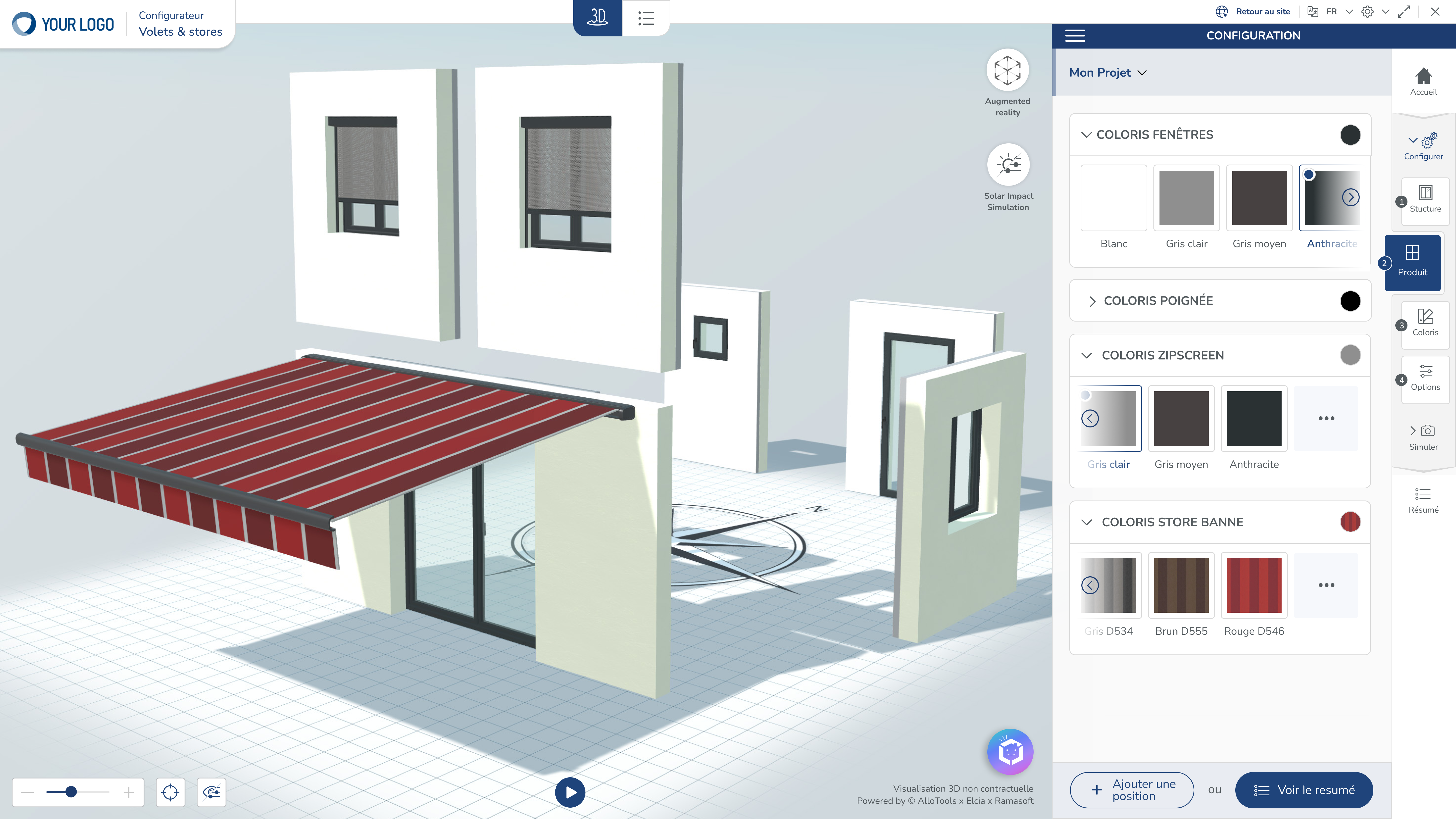Open the settings gear icon
The image size is (1456, 819).
click(1367, 11)
